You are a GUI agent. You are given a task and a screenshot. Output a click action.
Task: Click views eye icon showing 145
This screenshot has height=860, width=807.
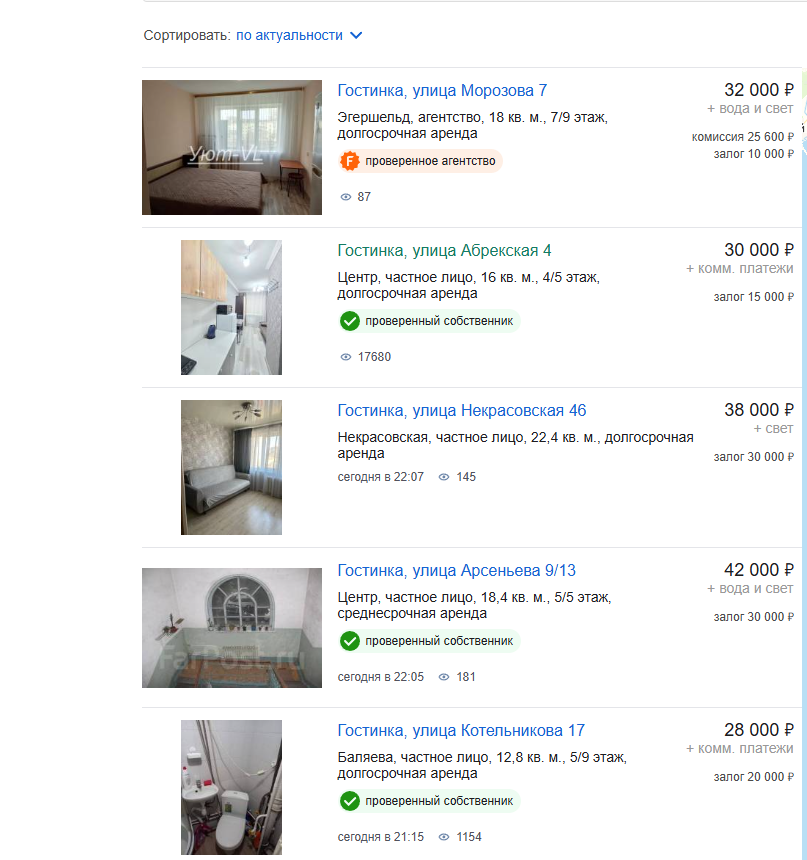point(444,477)
